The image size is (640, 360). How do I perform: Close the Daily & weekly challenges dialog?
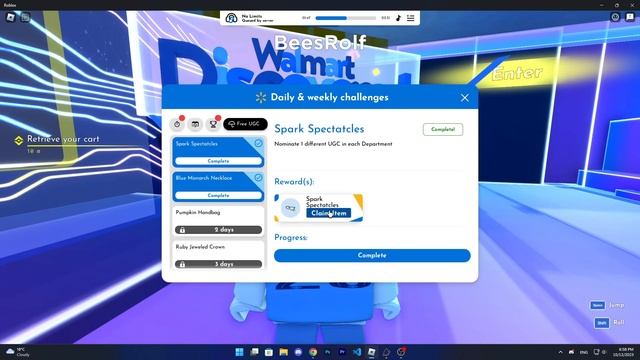[464, 98]
